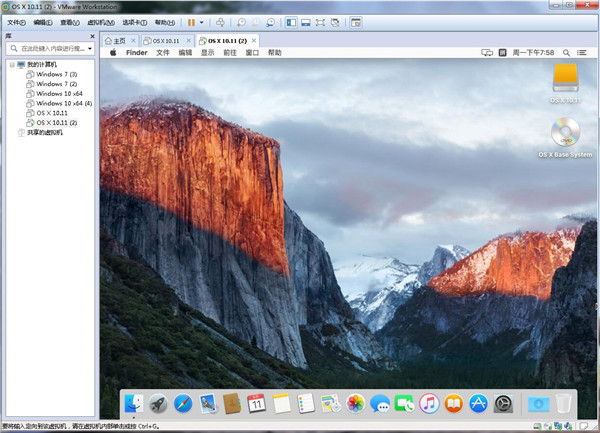Viewport: 600px width, 433px height.
Task: Collapse 我的计算机 tree node
Action: pyautogui.click(x=12, y=65)
